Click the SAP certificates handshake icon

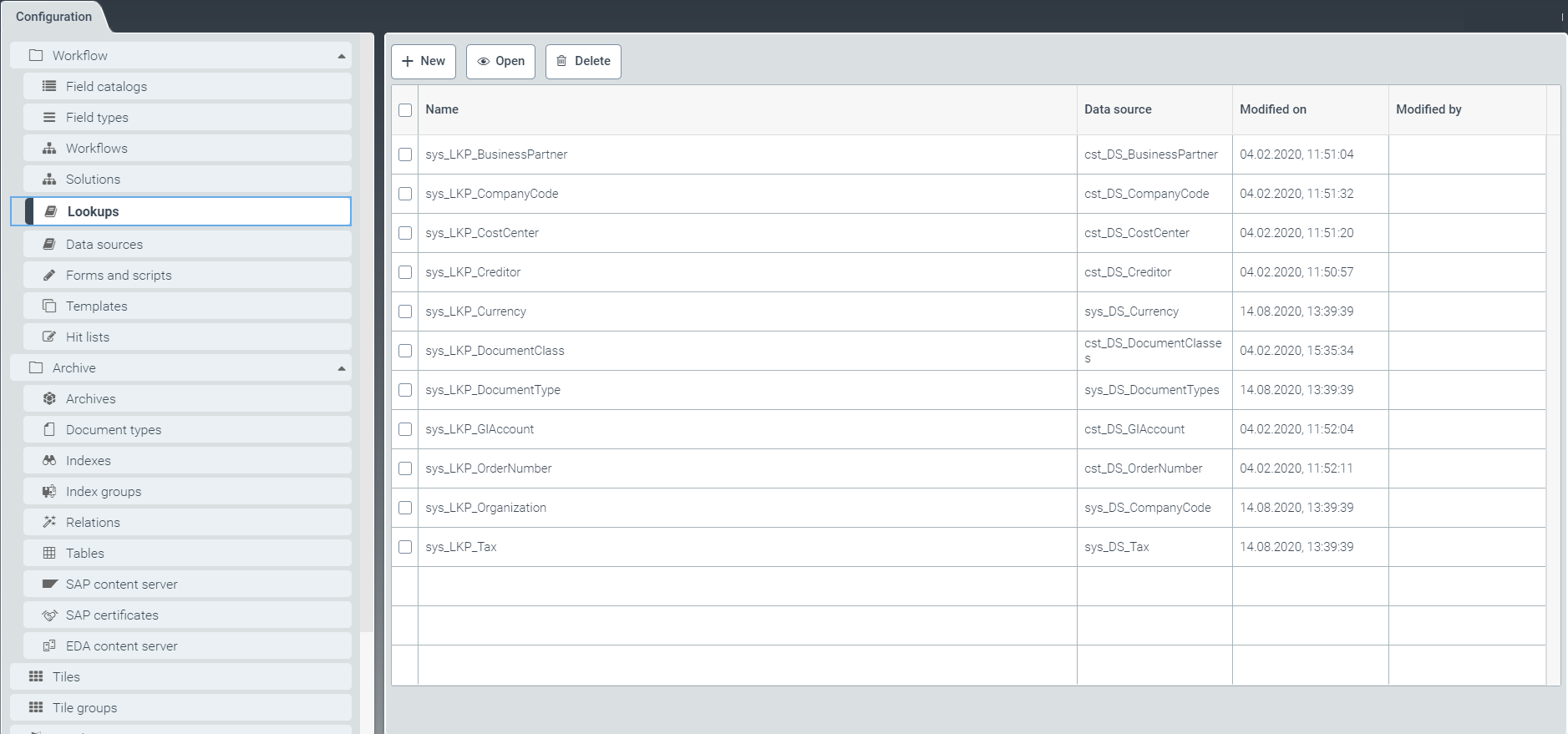(49, 615)
